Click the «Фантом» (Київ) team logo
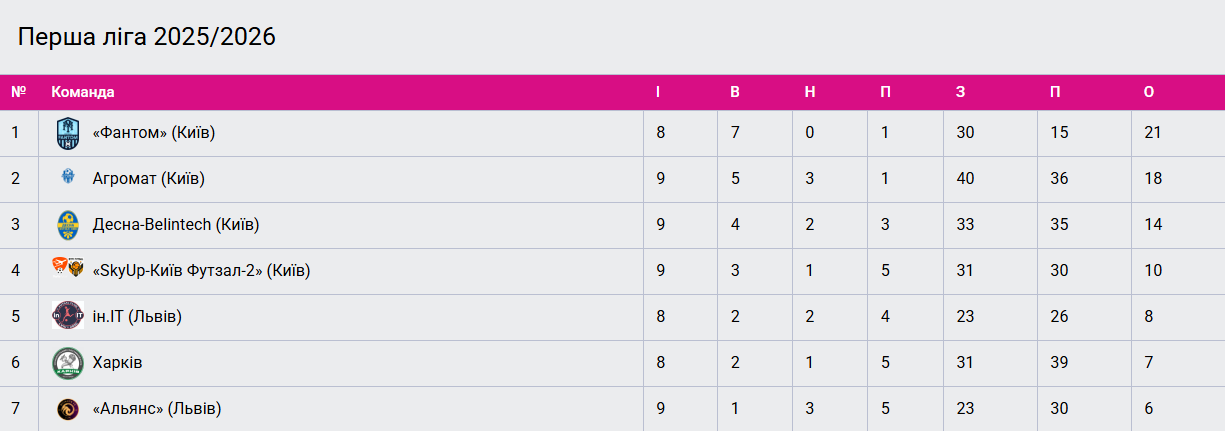1225x431 pixels. tap(67, 133)
